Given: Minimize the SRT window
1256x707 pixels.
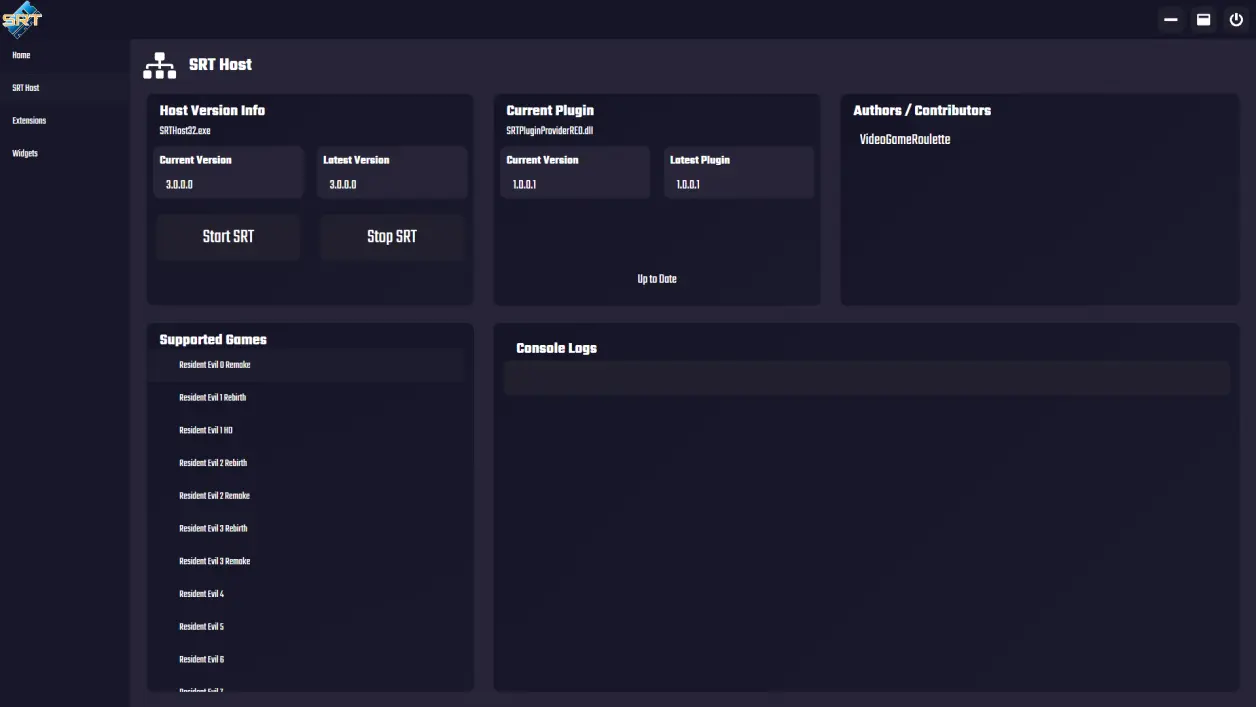Looking at the screenshot, I should click(x=1171, y=20).
